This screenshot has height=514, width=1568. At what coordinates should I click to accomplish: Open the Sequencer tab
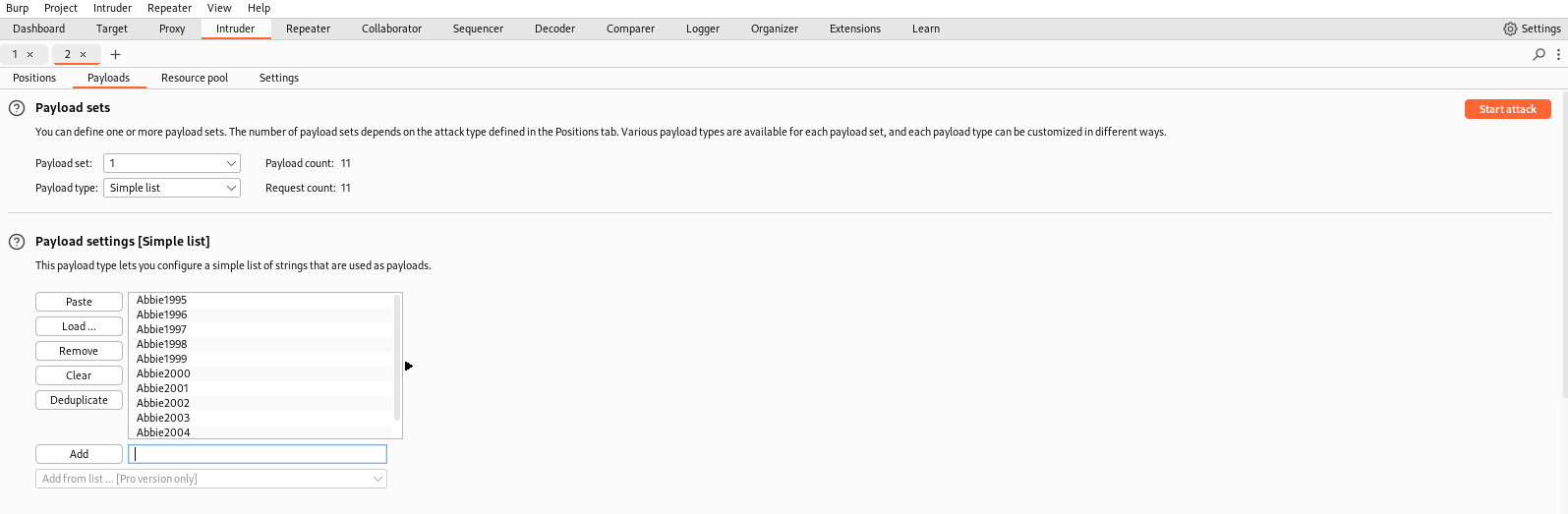click(478, 29)
